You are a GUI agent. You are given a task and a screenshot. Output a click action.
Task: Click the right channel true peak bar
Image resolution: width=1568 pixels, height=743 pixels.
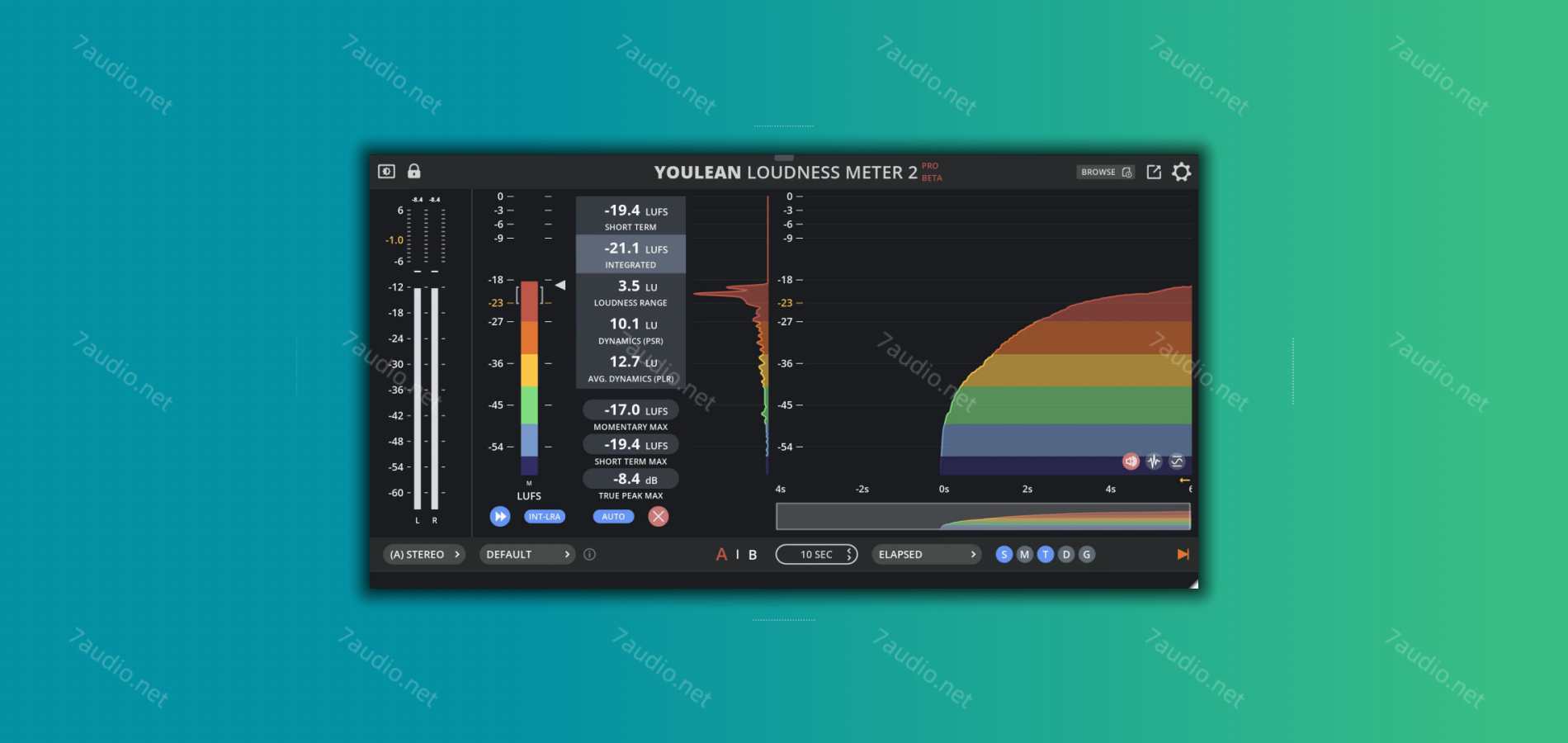(435, 398)
